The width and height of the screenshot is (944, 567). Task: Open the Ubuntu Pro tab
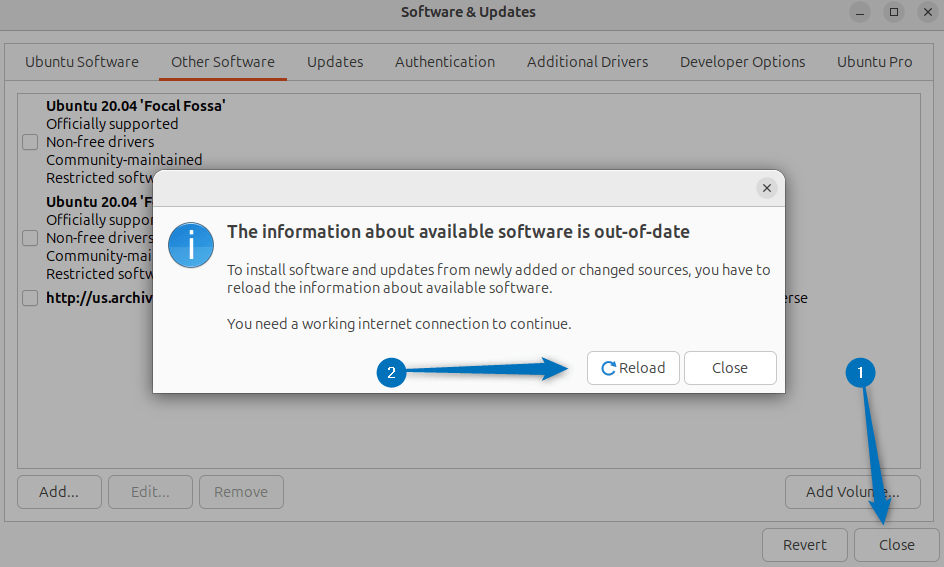874,62
